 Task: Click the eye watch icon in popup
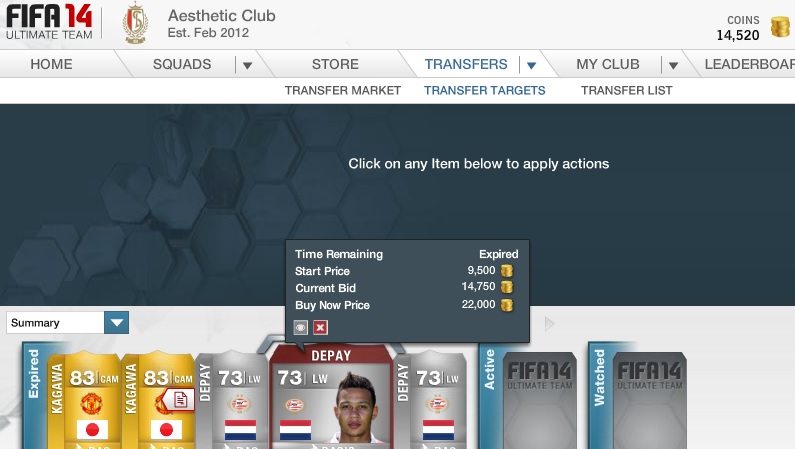pyautogui.click(x=301, y=327)
